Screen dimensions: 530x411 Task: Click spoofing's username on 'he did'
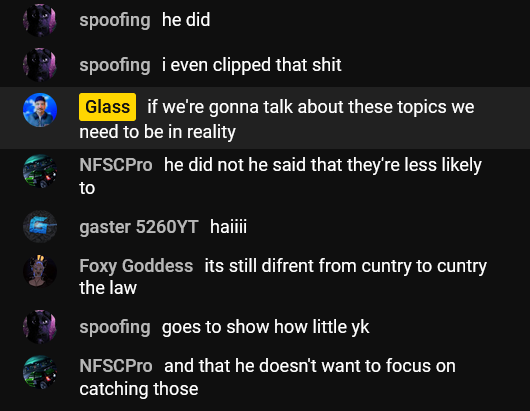(x=115, y=20)
